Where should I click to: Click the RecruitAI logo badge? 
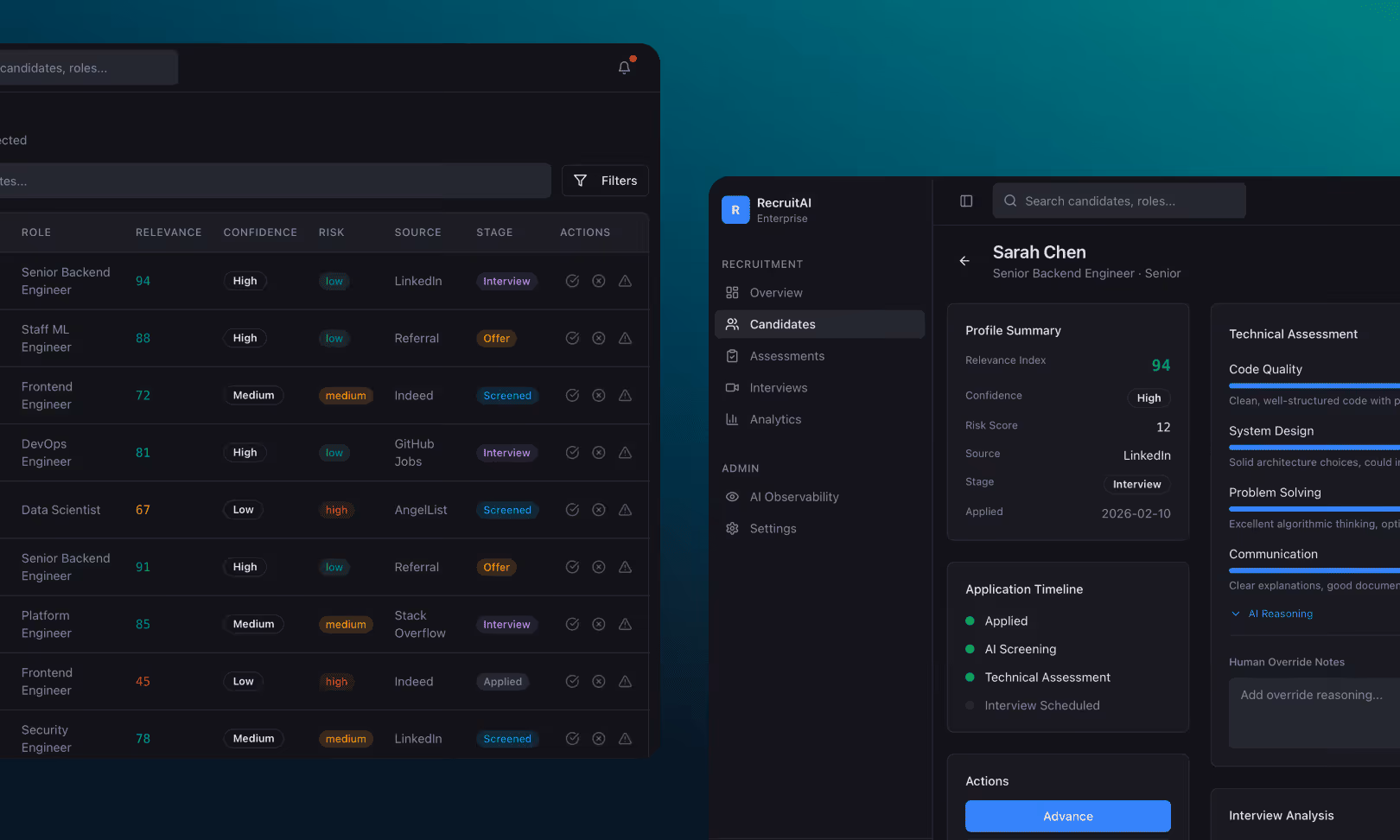pyautogui.click(x=735, y=209)
